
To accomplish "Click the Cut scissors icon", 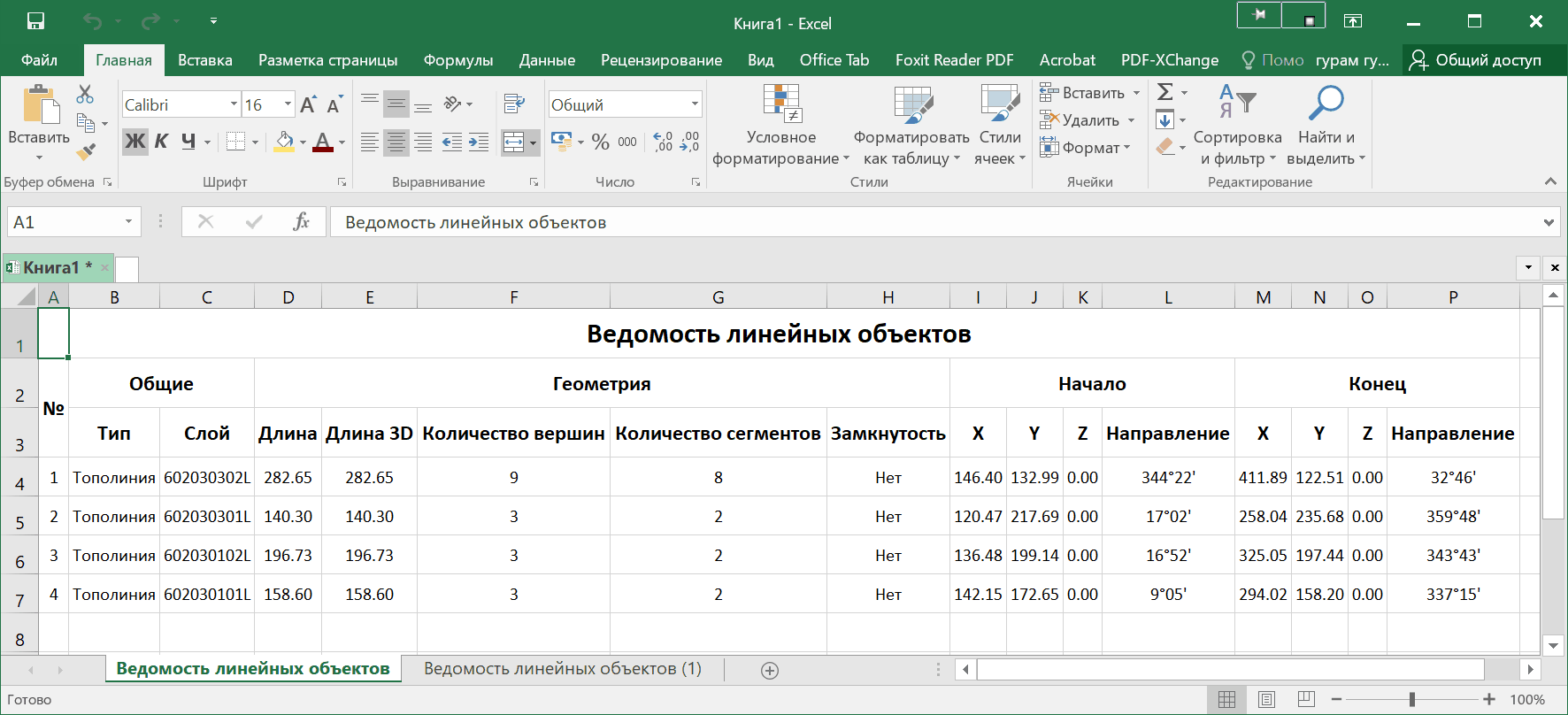I will coord(85,94).
